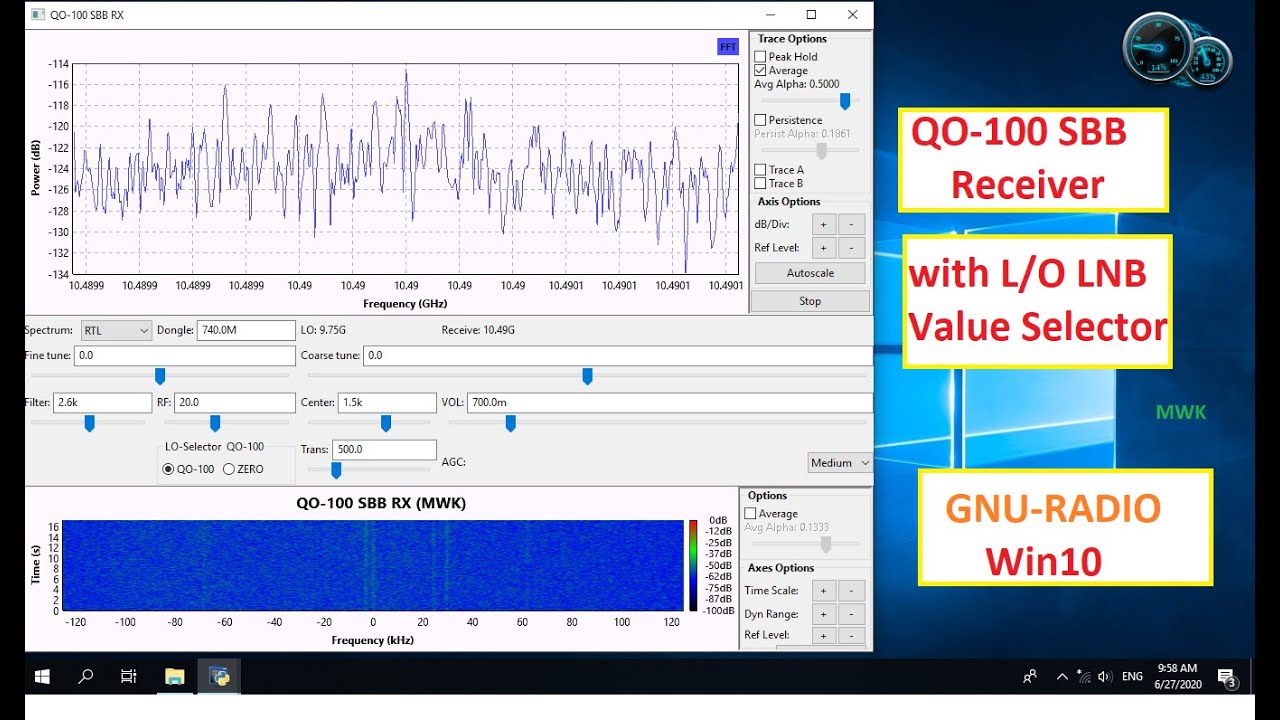Click the Filter 2.6k input field
The image size is (1280, 720).
coord(102,402)
